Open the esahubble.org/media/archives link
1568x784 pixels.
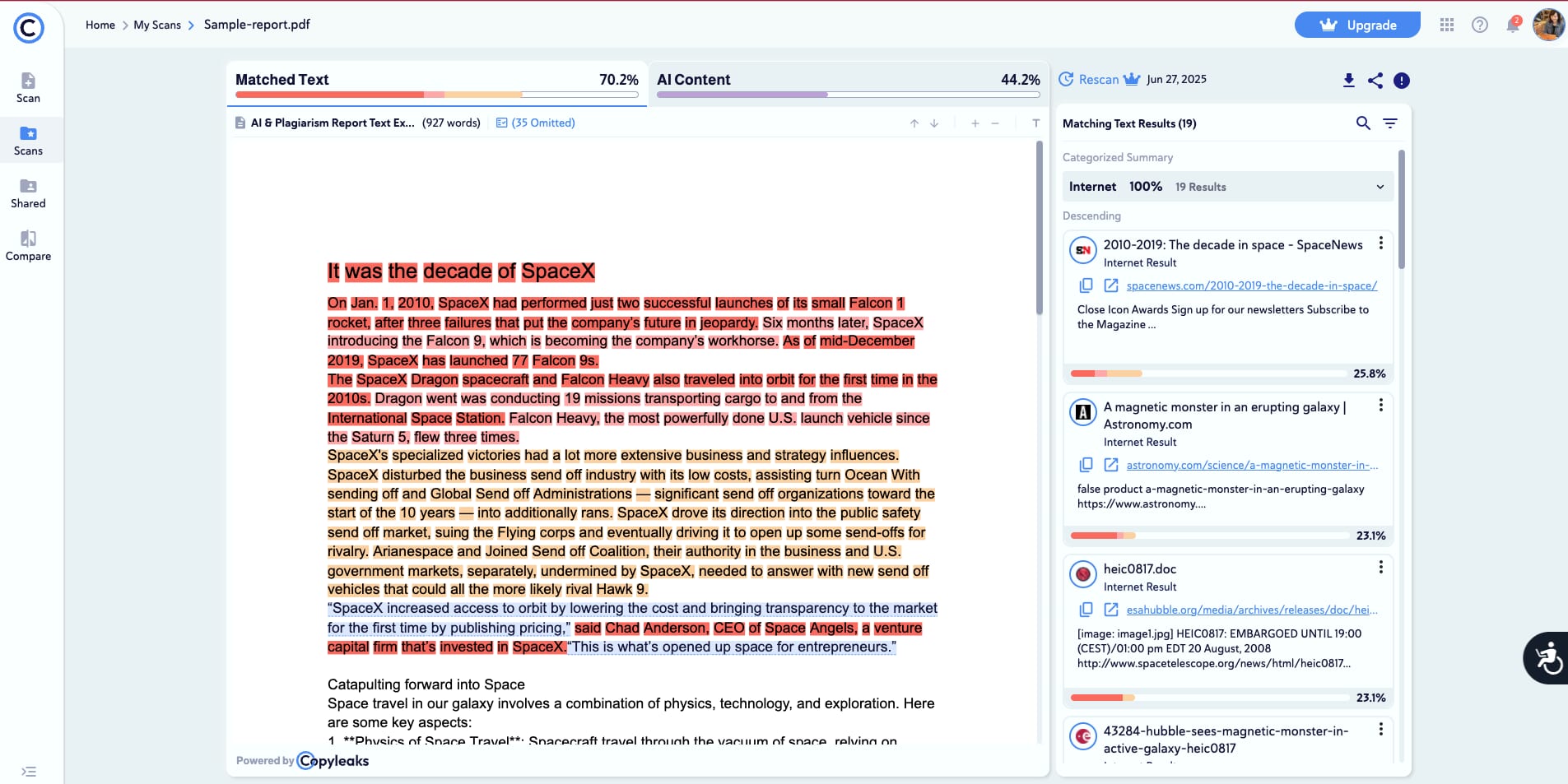pyautogui.click(x=1252, y=610)
